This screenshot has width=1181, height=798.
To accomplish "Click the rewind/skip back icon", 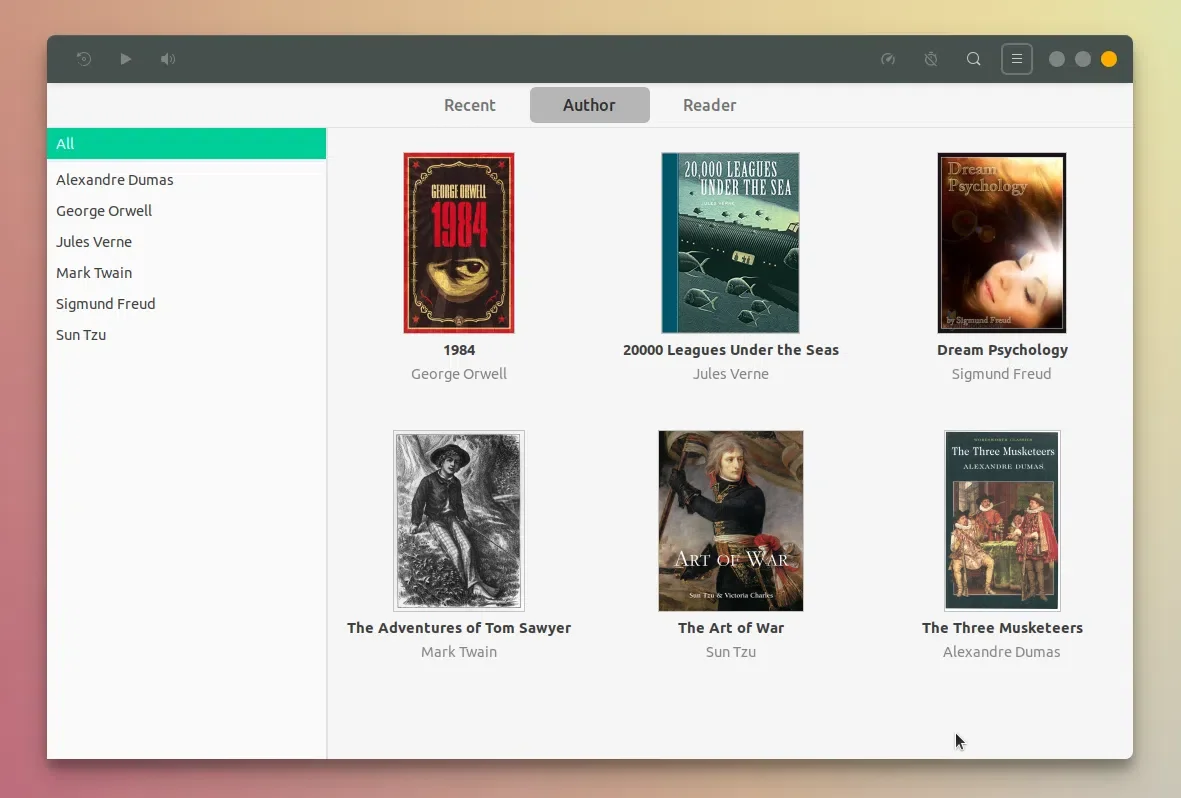I will [x=84, y=59].
